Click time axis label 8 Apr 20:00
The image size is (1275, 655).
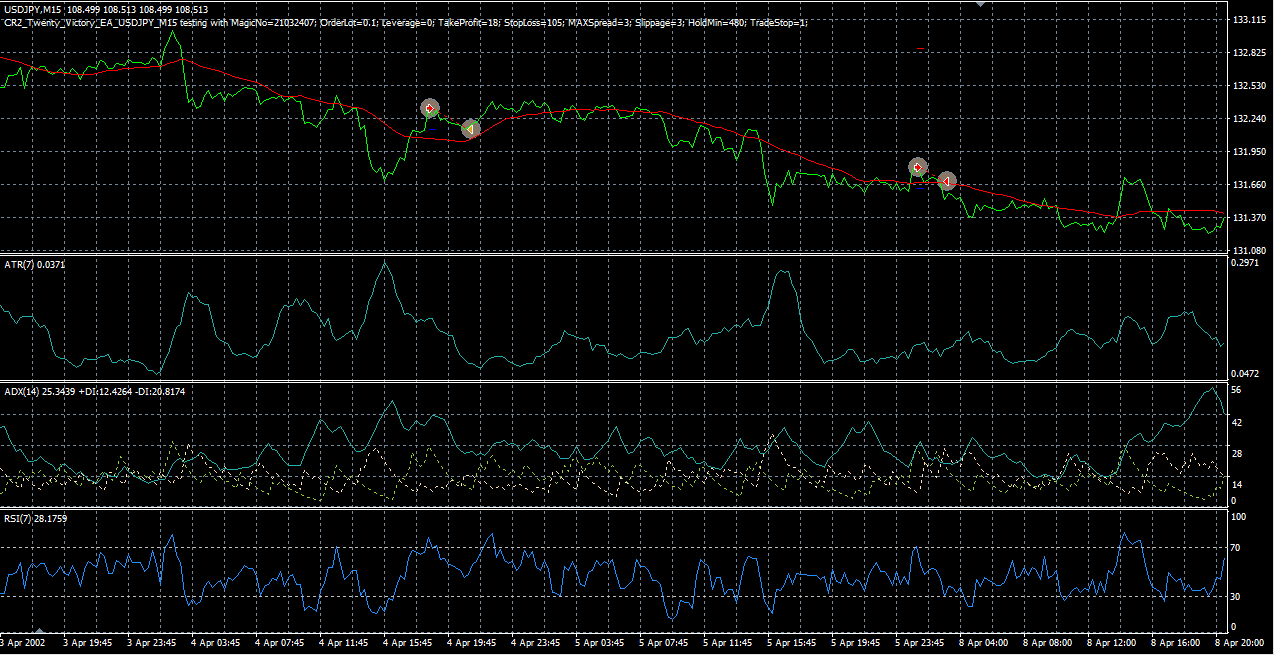coord(1239,643)
